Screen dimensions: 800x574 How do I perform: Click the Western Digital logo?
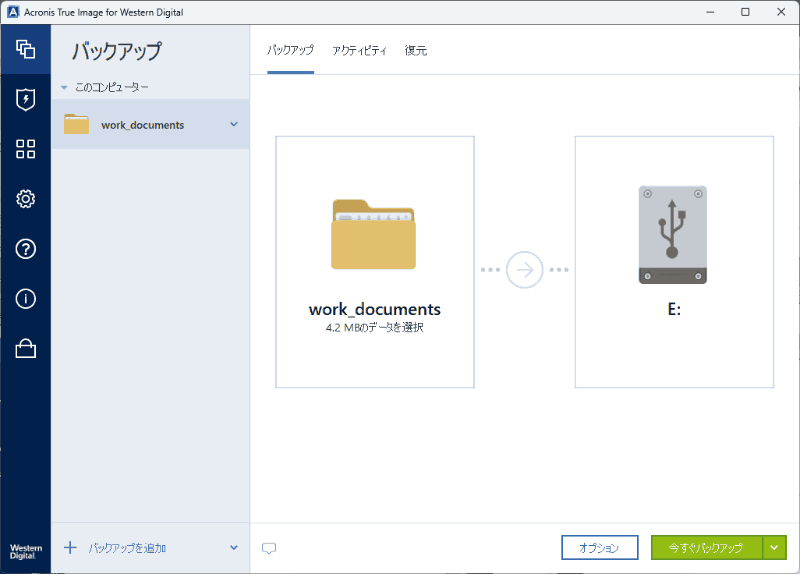(x=26, y=552)
